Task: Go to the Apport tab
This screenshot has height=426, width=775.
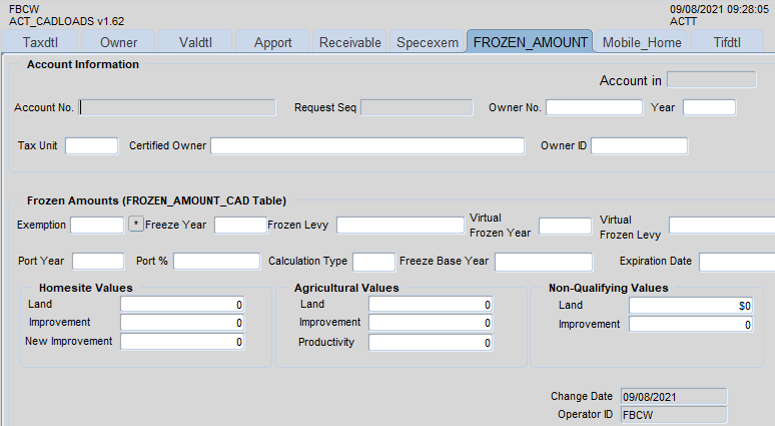Action: (x=273, y=42)
